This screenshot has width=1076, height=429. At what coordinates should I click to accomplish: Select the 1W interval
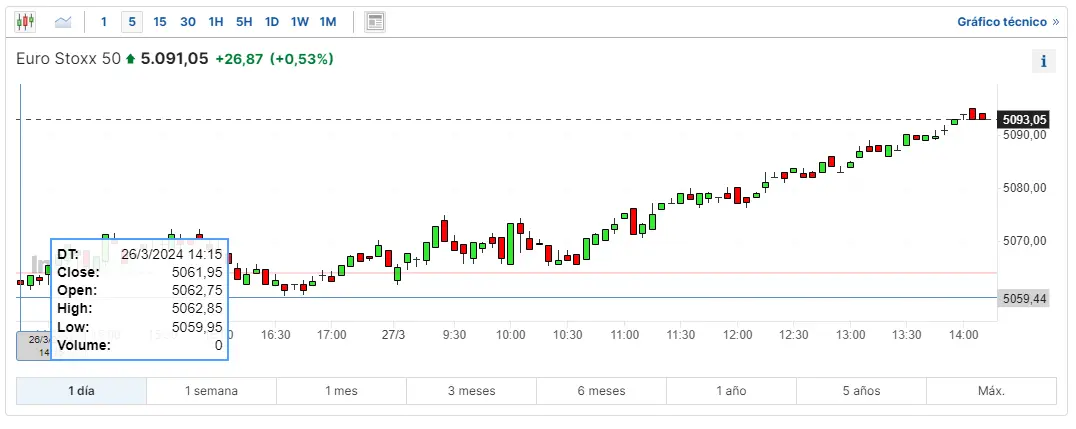point(300,22)
